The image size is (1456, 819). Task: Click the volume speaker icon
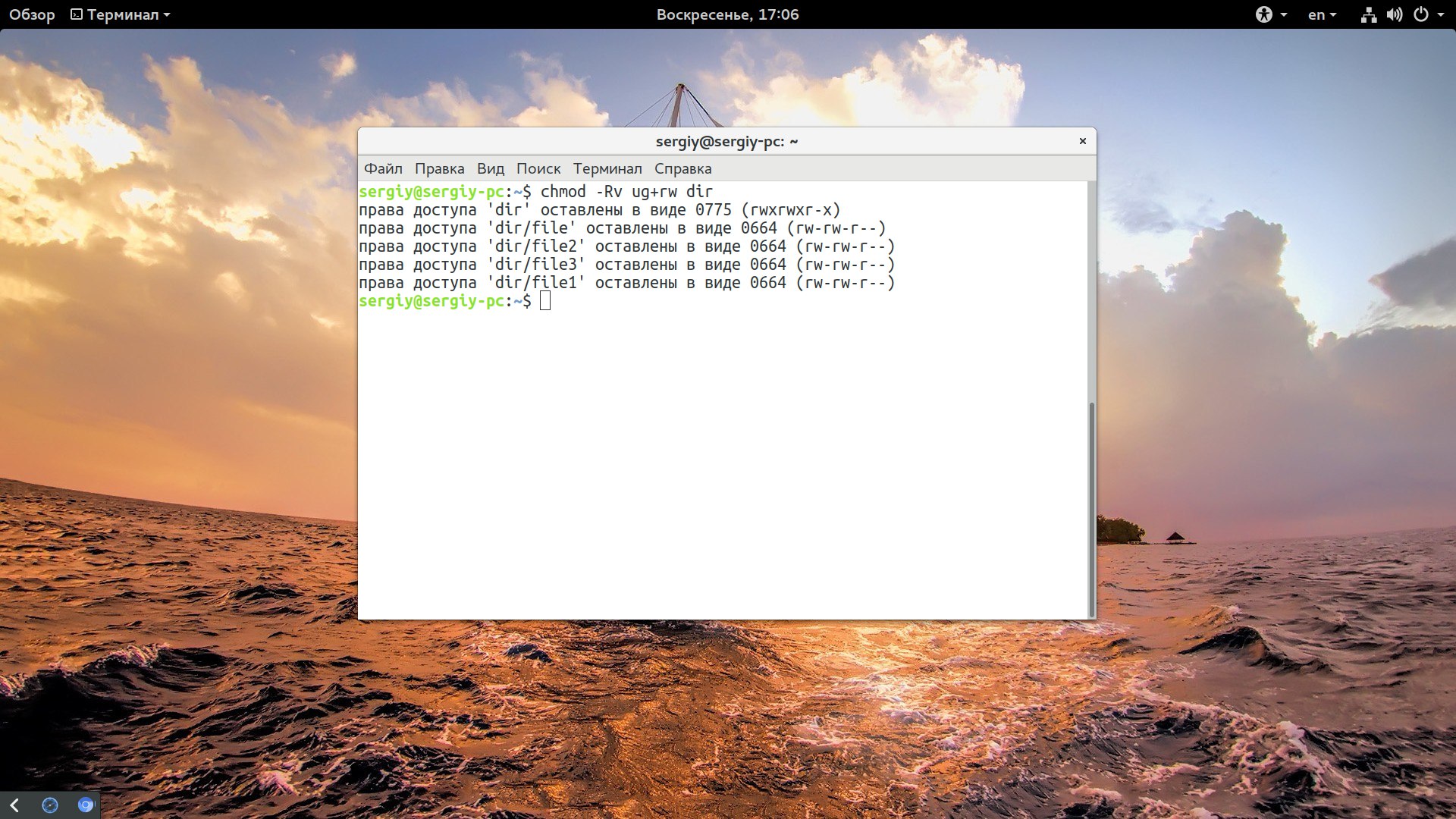[1394, 14]
